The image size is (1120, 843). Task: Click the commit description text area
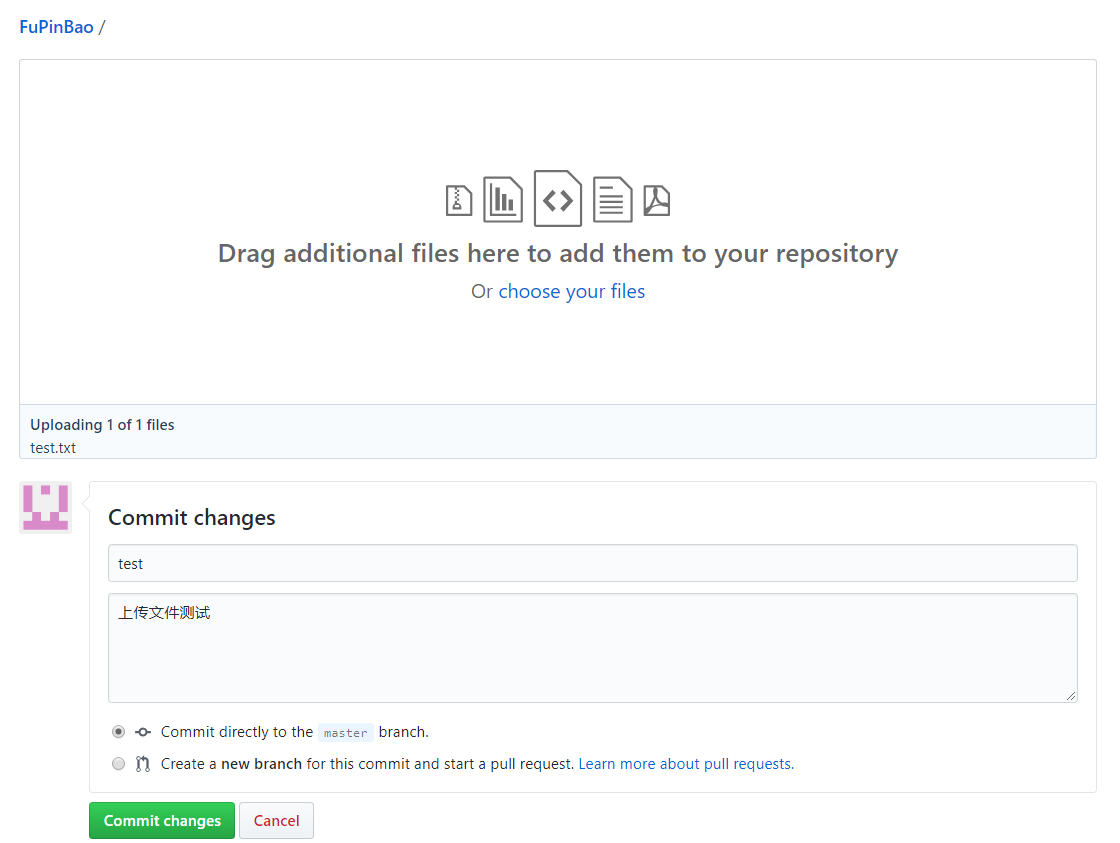pos(592,648)
